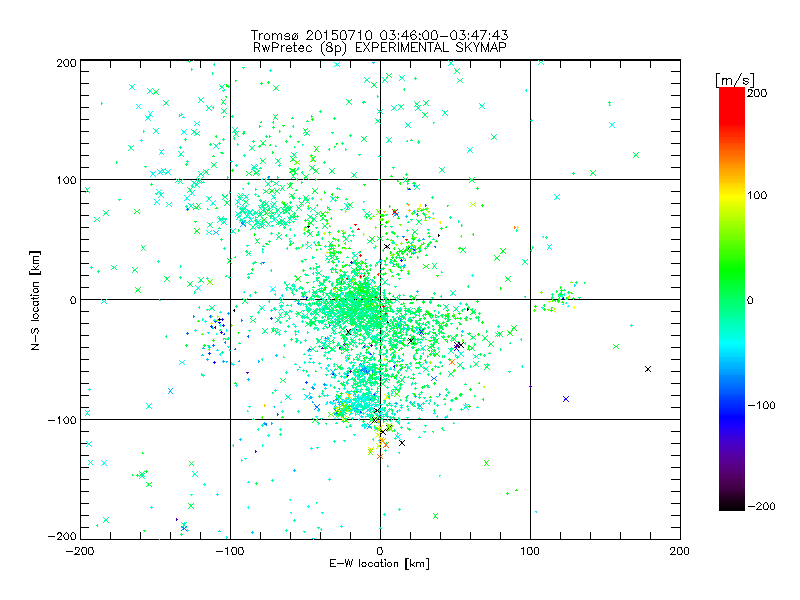The height and width of the screenshot is (600, 800).
Task: Click the 'E-W location [km]' axis label
Action: point(379,564)
